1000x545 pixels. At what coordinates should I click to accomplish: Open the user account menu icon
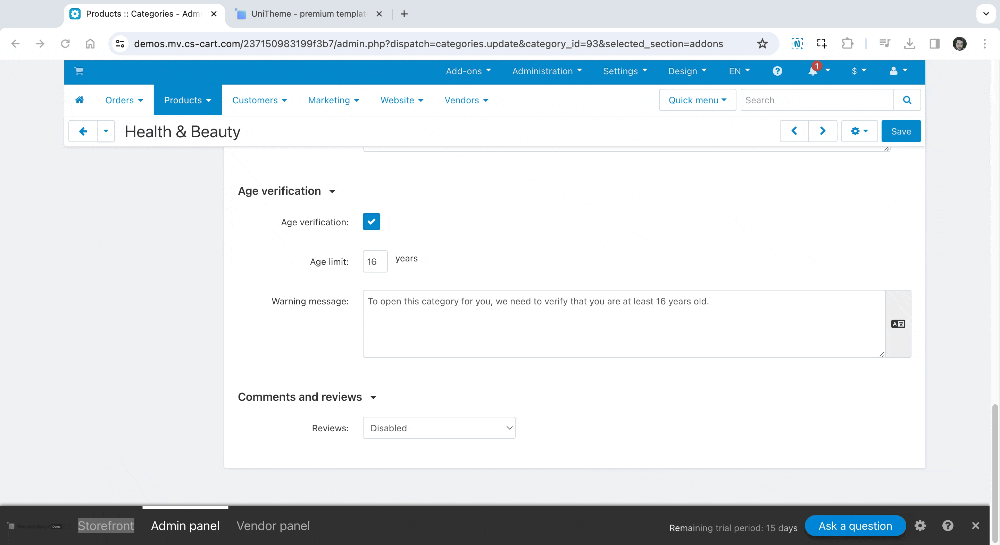(898, 71)
